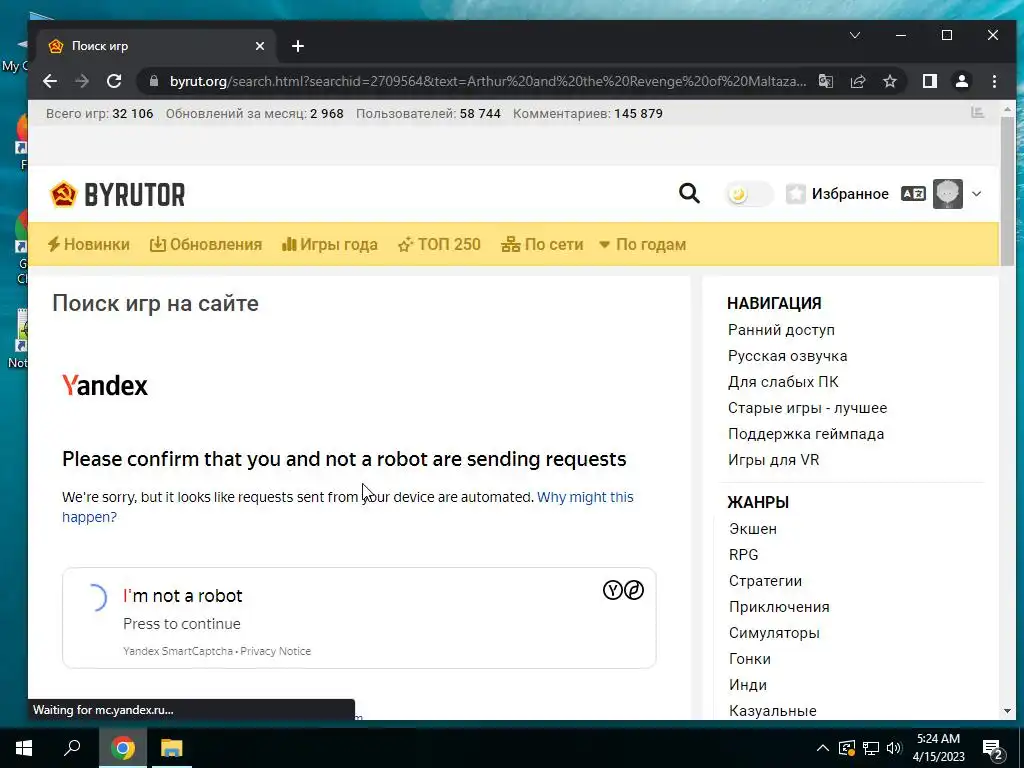Open Старые игры - лучшее link

pyautogui.click(x=807, y=408)
